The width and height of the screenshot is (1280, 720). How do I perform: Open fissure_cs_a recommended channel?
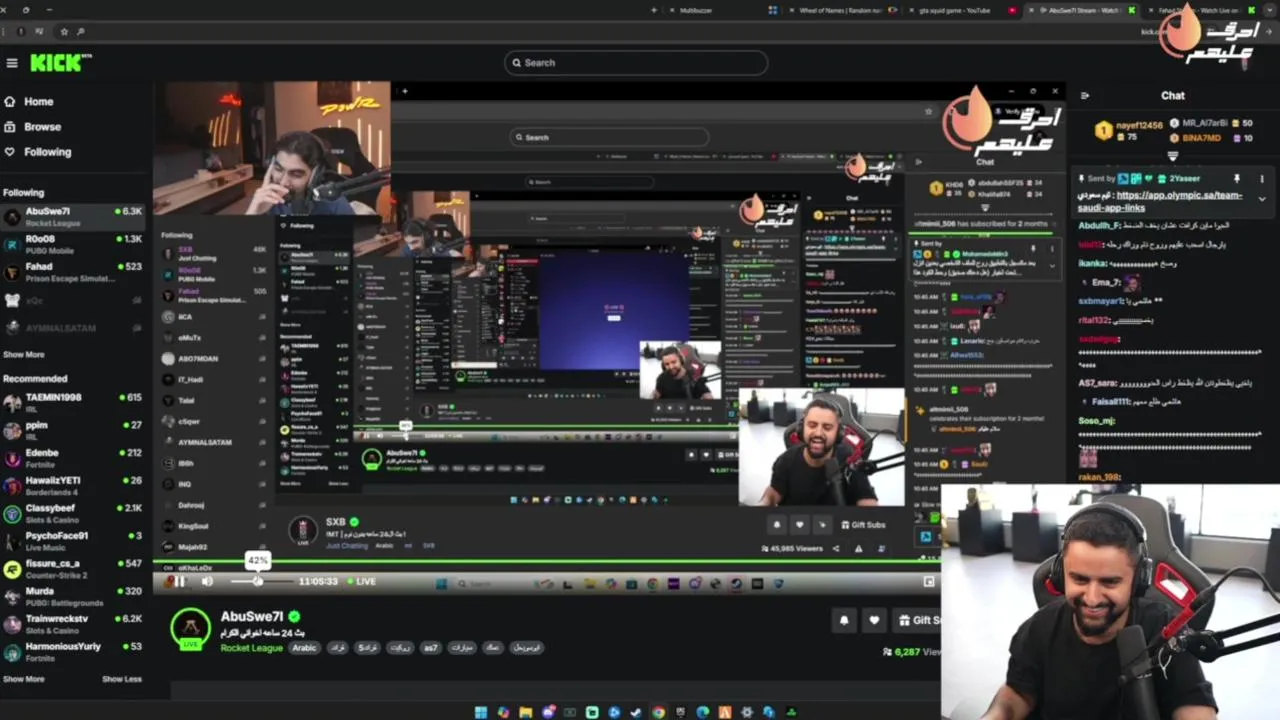72,568
